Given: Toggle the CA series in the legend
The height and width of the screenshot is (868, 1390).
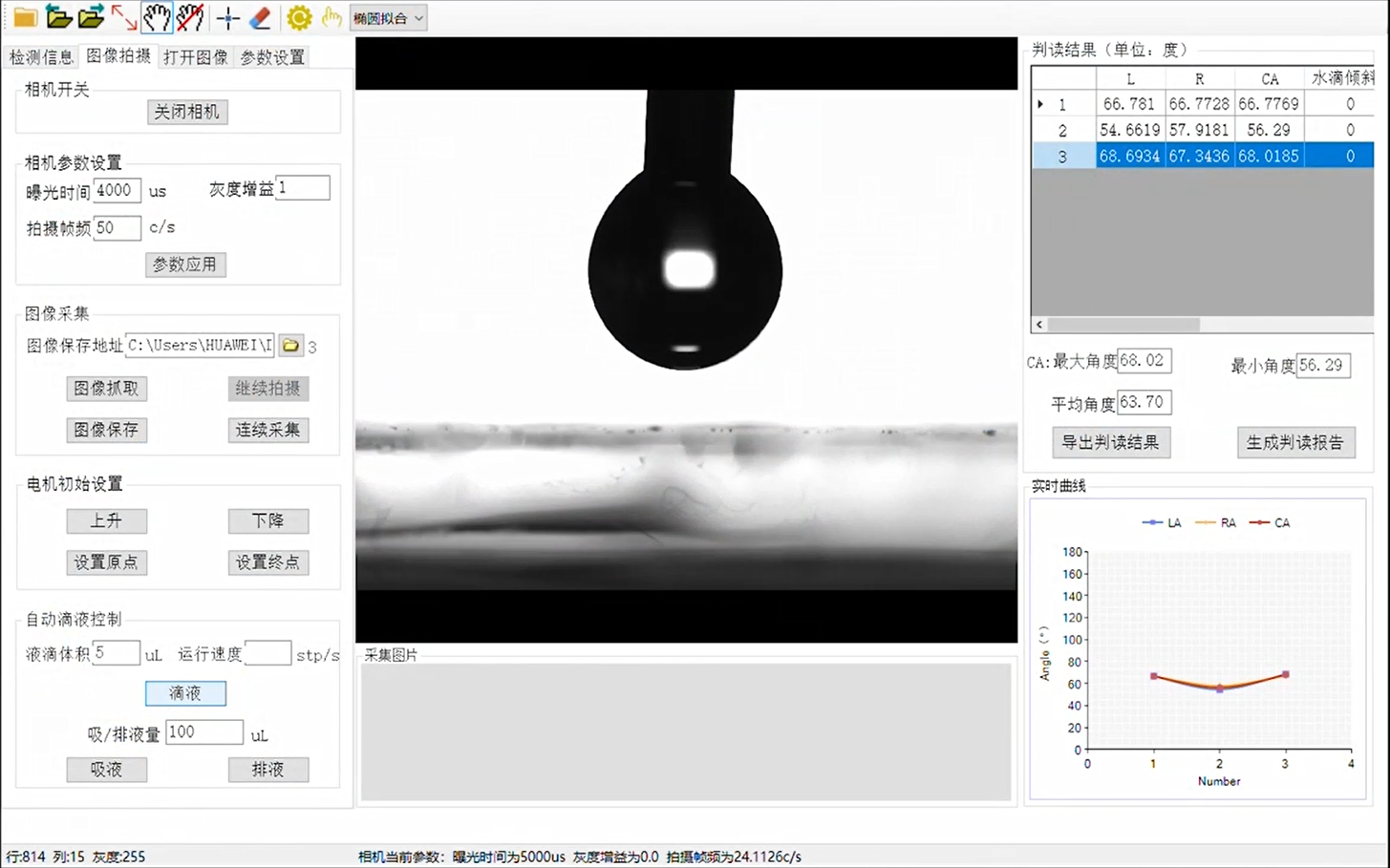Looking at the screenshot, I should [x=1272, y=522].
